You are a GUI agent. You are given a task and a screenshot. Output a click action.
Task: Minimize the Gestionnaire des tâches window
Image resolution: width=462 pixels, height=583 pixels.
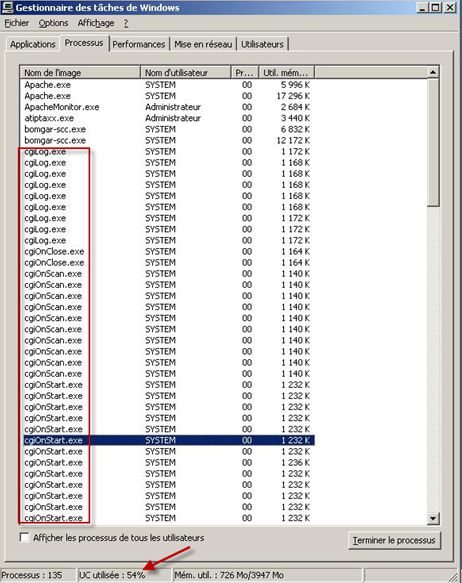coord(422,7)
